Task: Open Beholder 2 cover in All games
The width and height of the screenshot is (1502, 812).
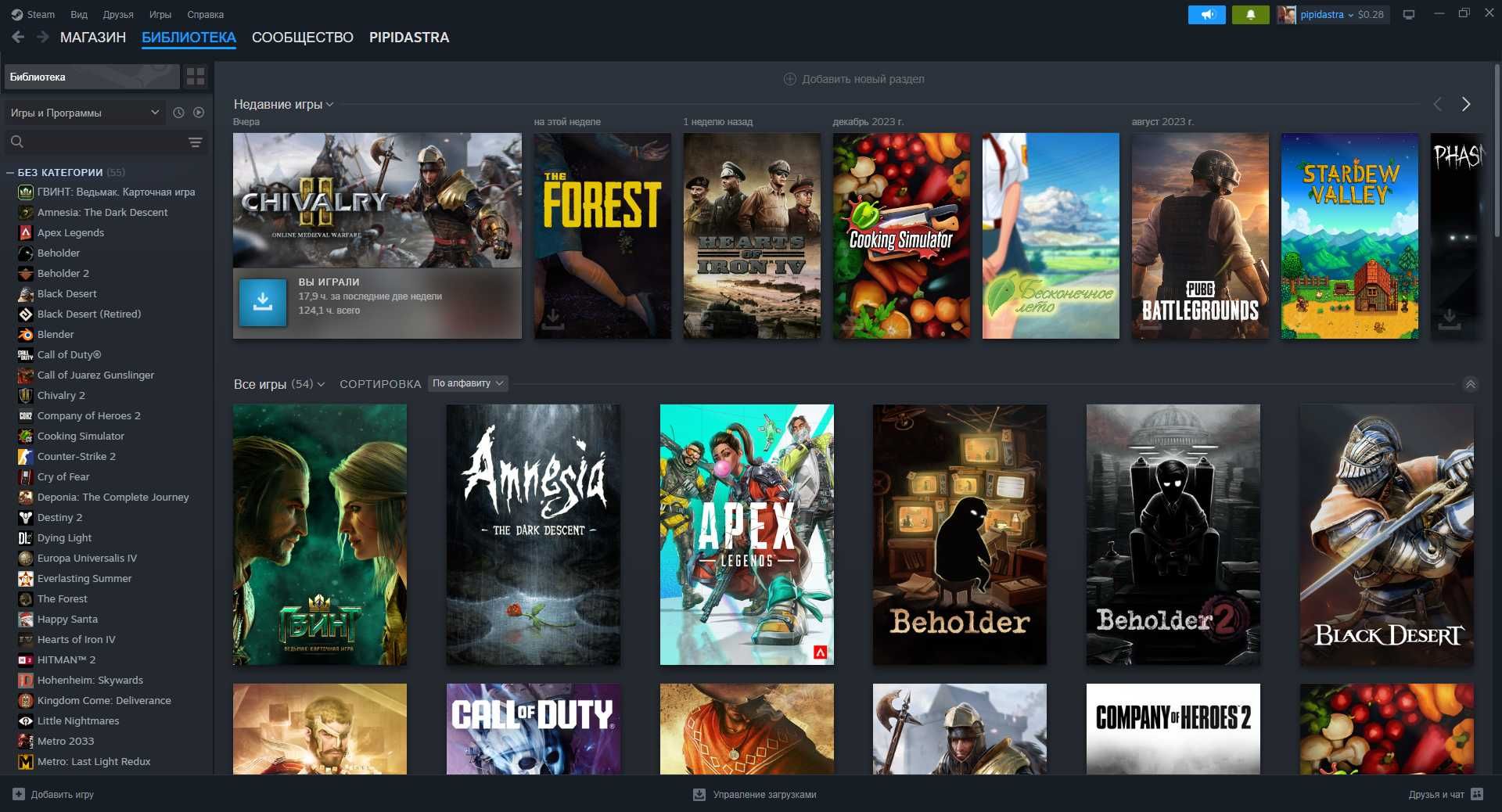Action: coord(1173,534)
